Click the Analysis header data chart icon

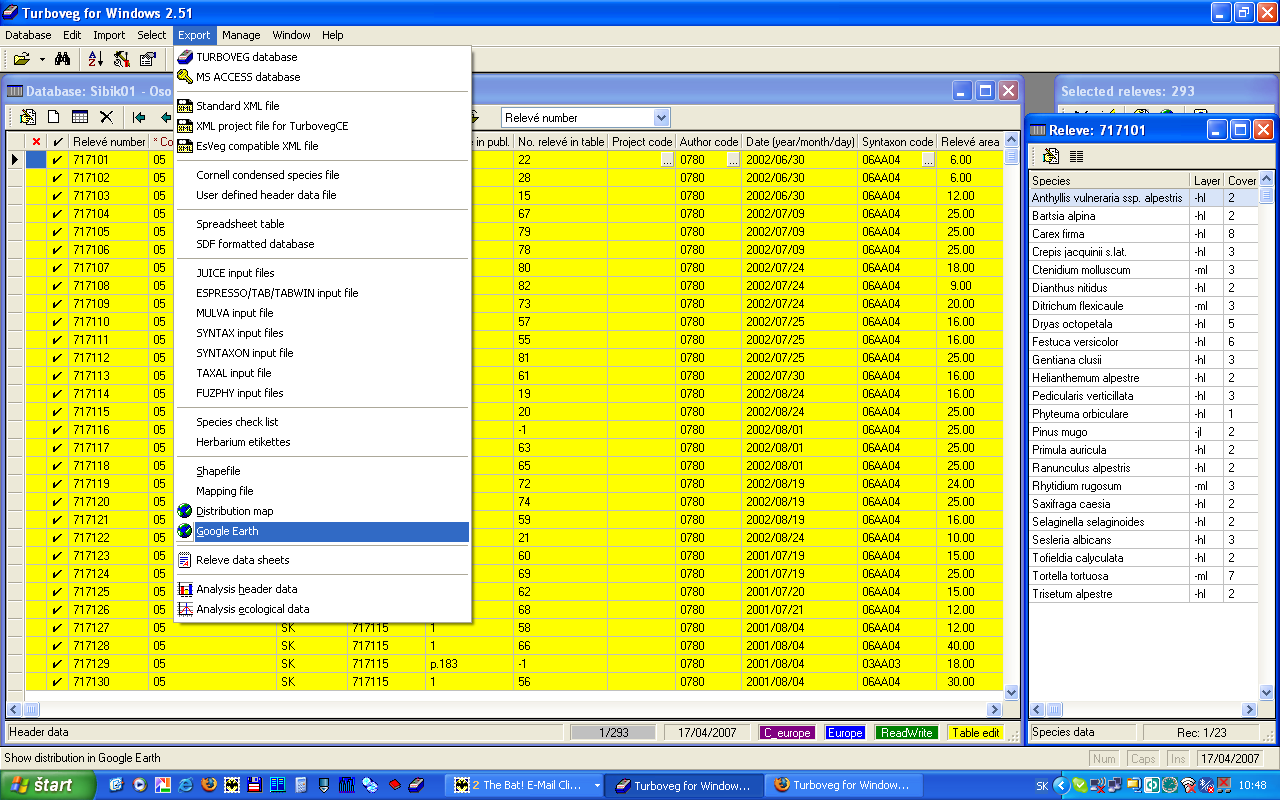185,589
